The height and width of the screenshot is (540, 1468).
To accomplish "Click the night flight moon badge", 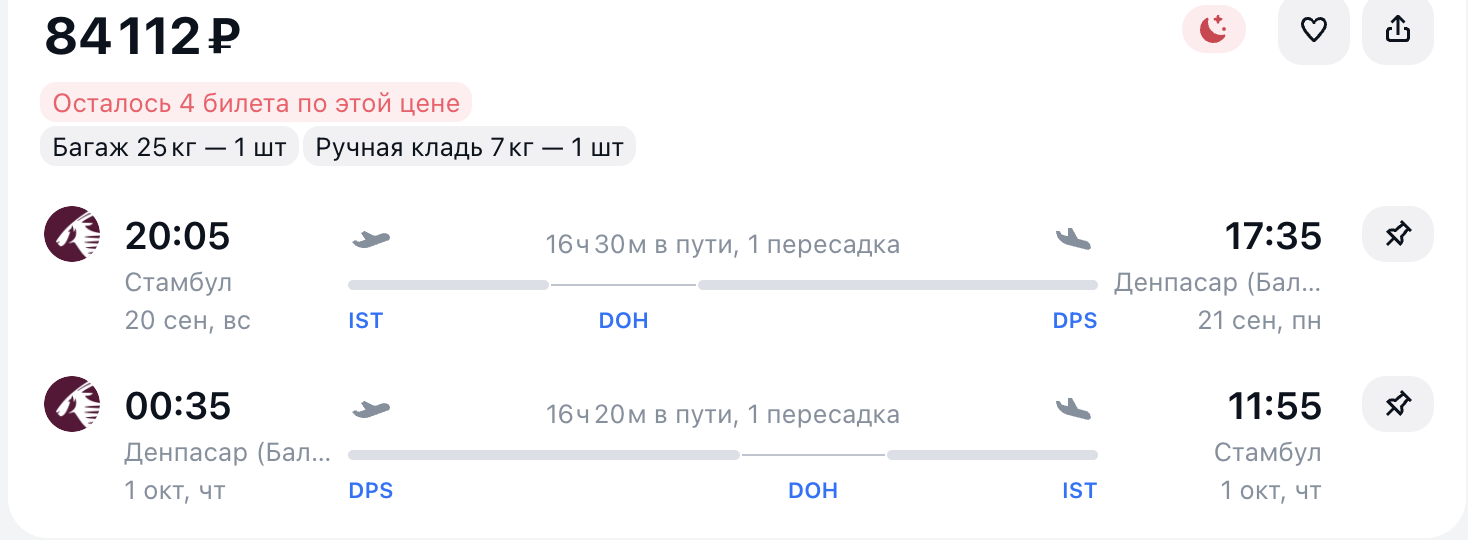I will coord(1214,30).
